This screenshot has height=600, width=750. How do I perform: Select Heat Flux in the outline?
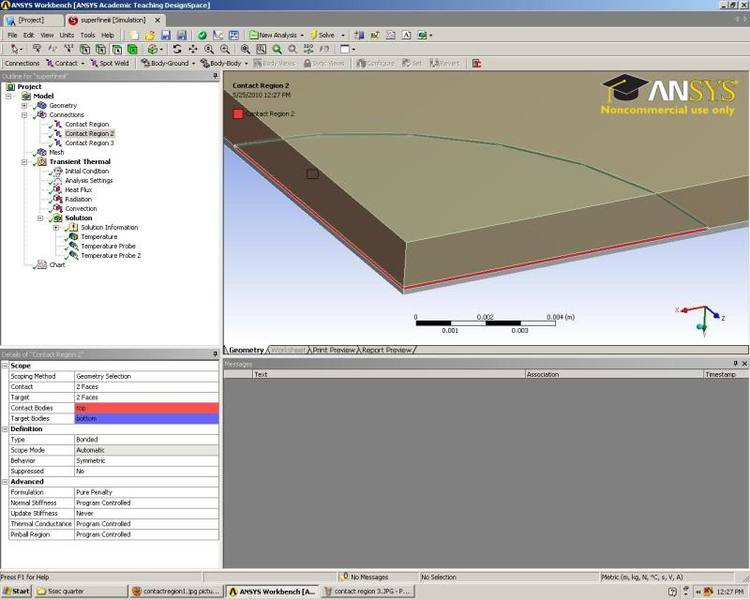pos(78,190)
